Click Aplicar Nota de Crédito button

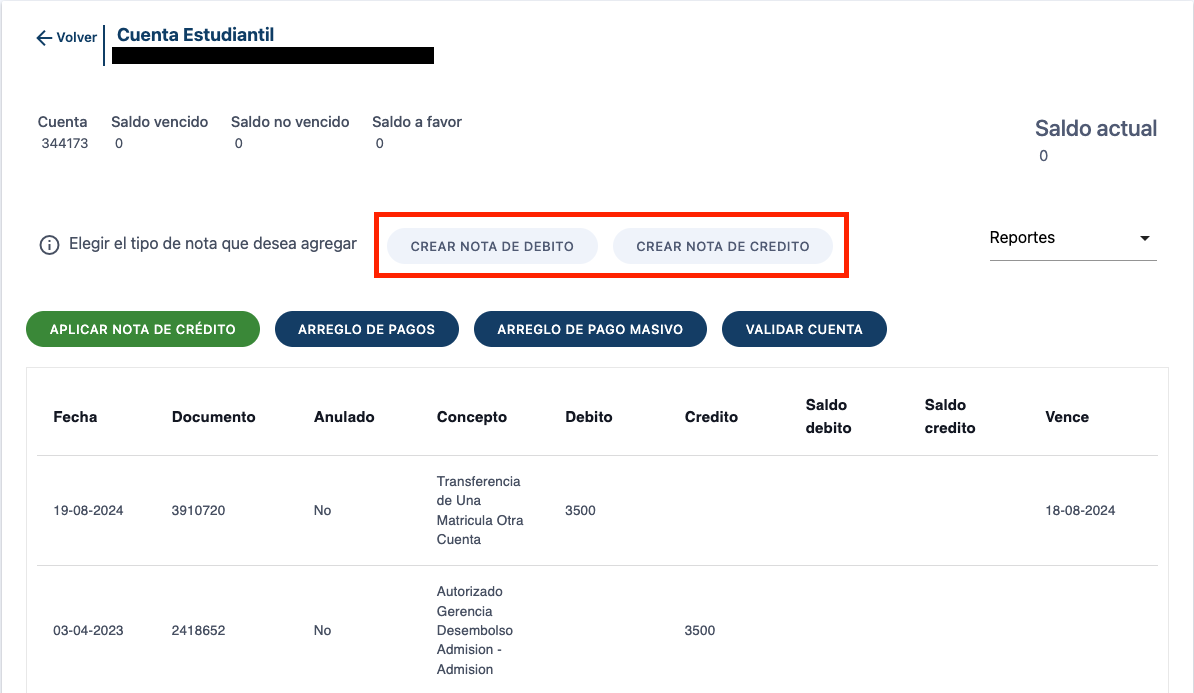click(142, 329)
